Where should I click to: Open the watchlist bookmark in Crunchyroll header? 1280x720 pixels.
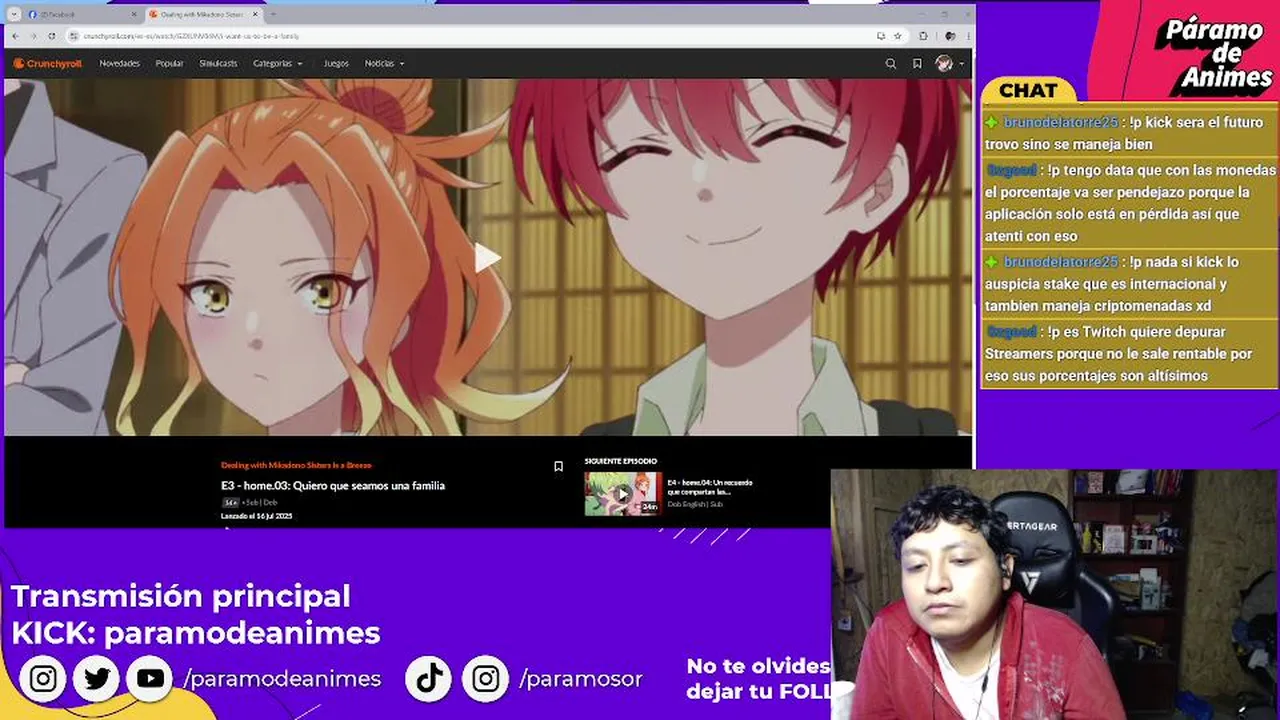click(x=917, y=63)
